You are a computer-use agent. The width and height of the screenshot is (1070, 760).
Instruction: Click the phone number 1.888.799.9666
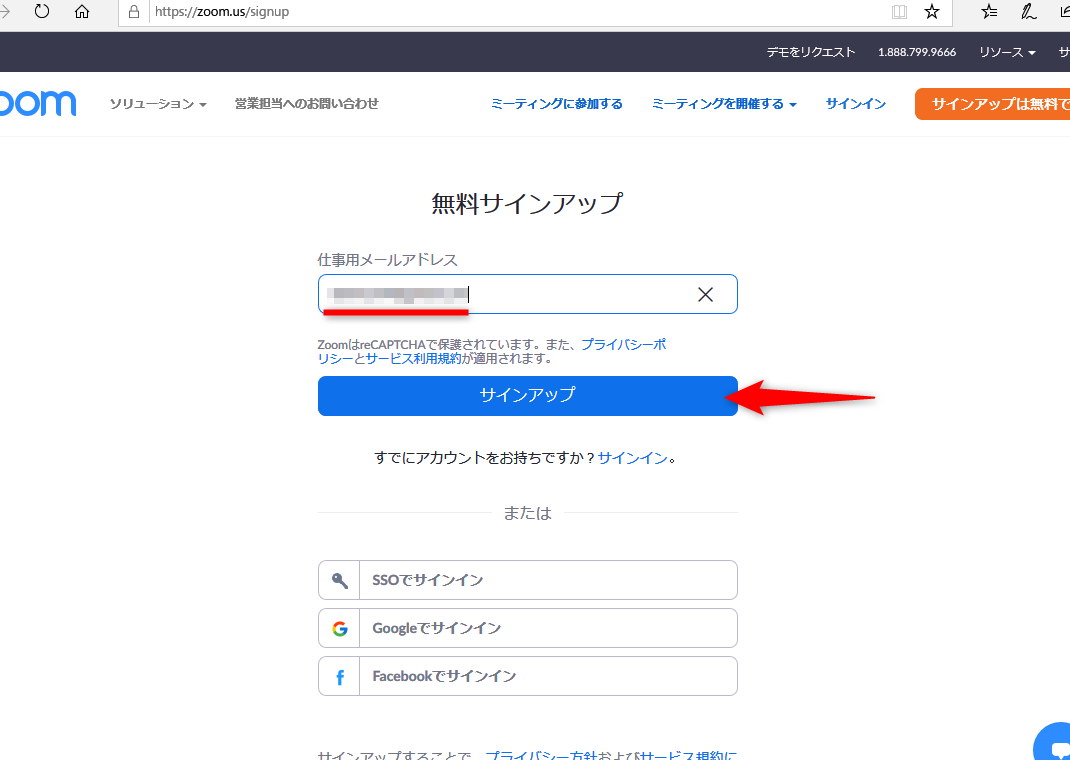pos(916,52)
